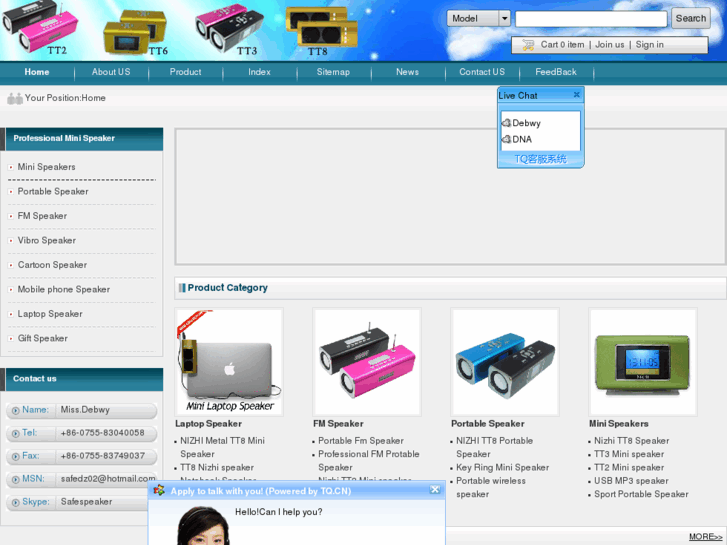
Task: Open the News menu item
Action: (x=408, y=72)
